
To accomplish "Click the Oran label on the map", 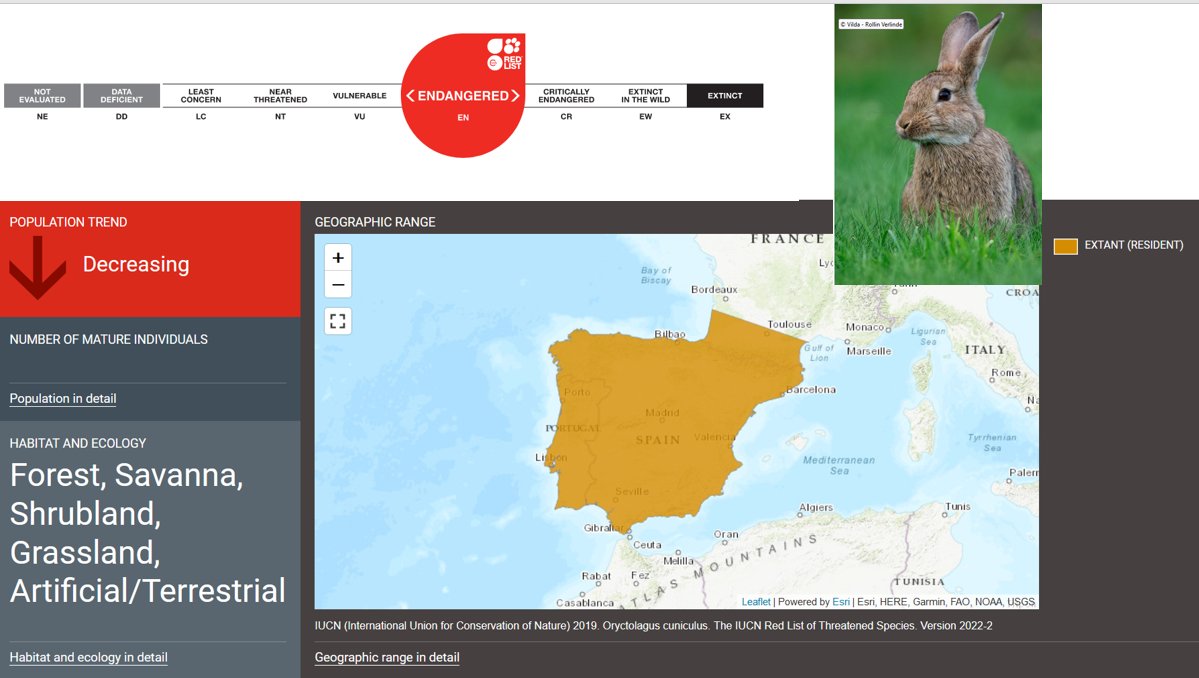I will [726, 534].
